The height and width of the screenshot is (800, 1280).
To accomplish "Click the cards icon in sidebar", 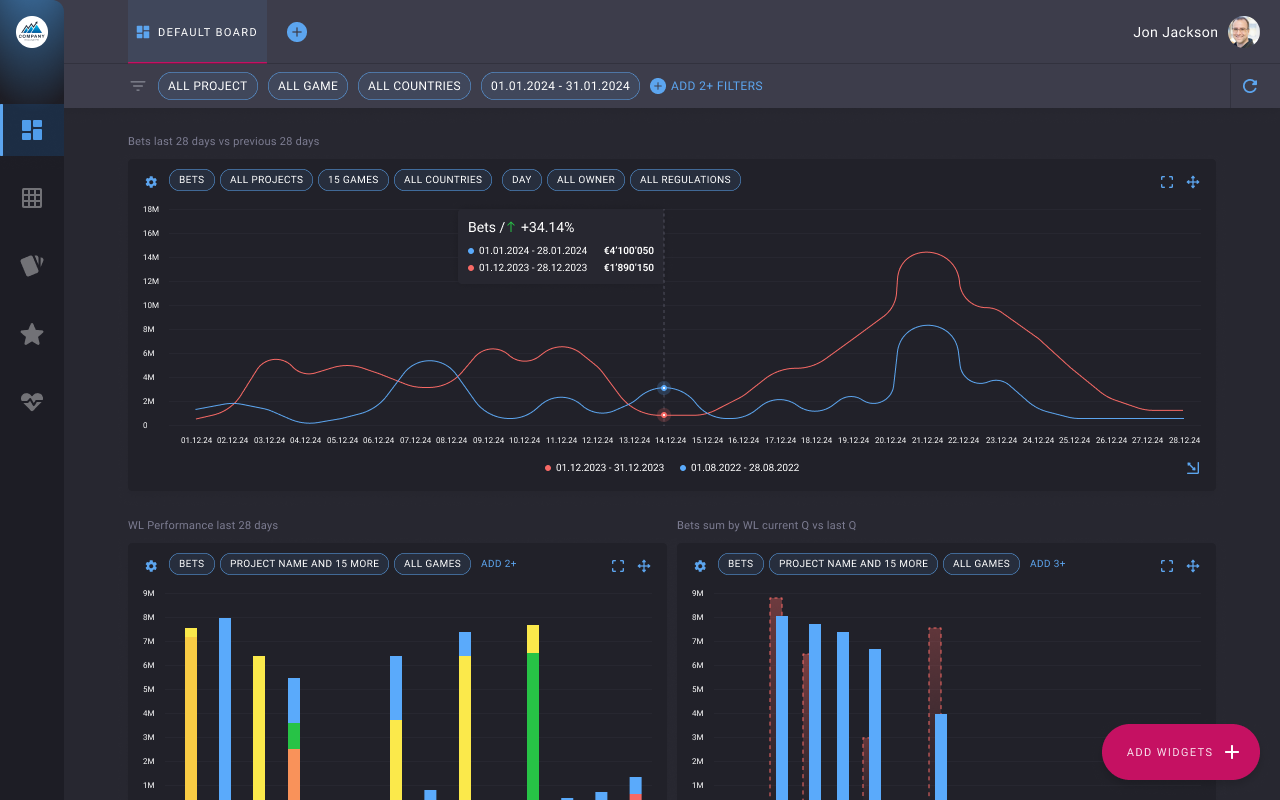I will (32, 266).
